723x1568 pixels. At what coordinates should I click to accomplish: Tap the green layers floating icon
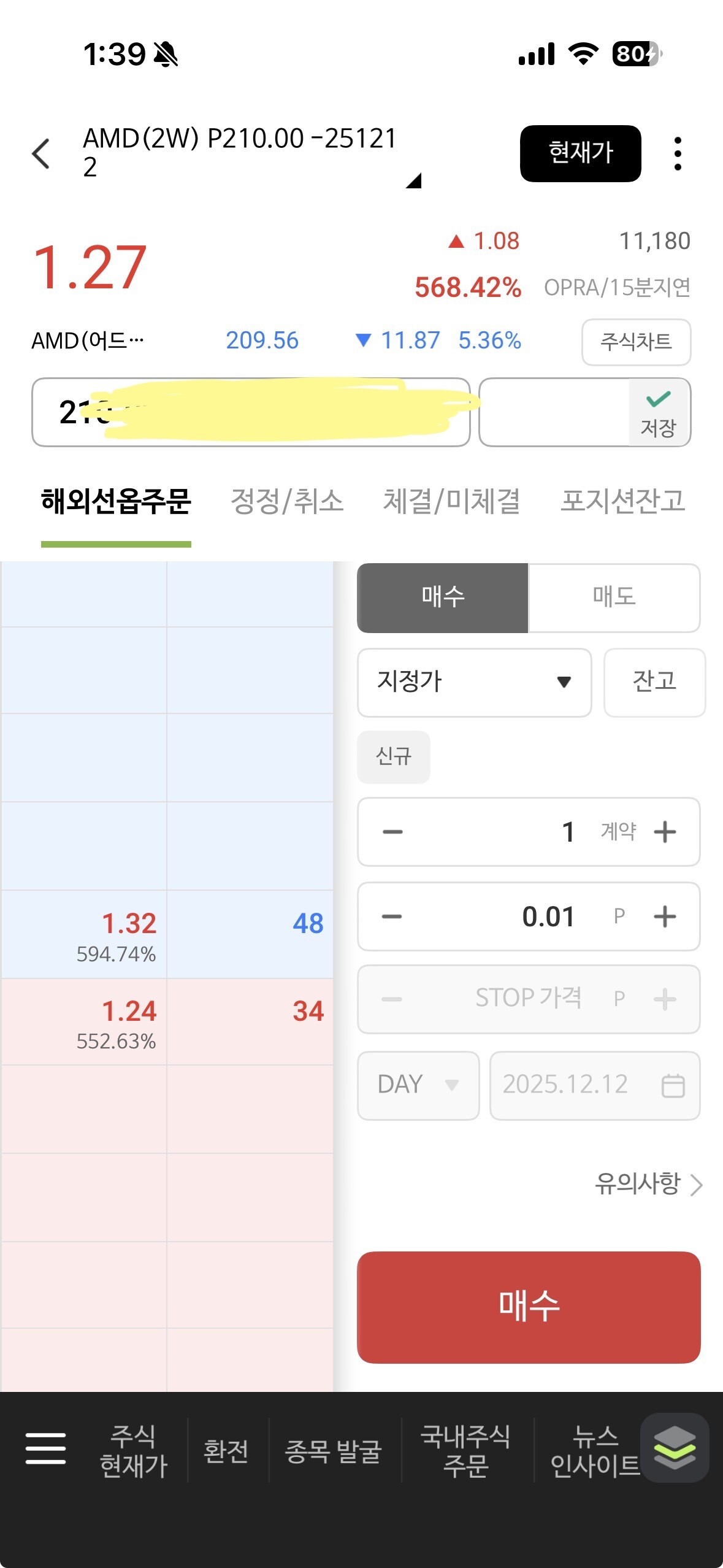point(675,1448)
